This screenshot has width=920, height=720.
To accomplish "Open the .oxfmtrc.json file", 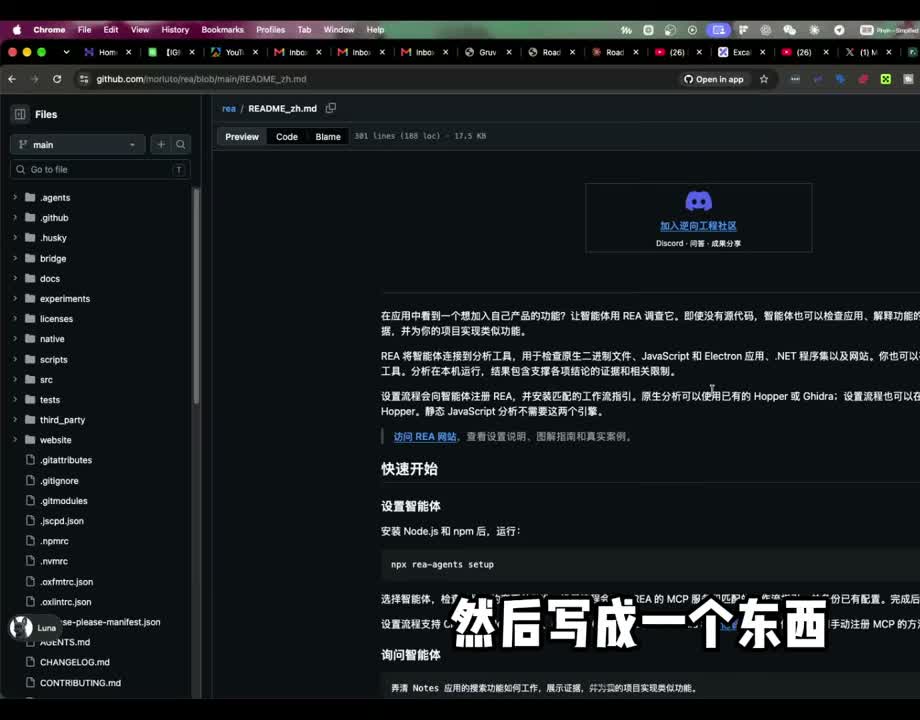I will pos(66,582).
